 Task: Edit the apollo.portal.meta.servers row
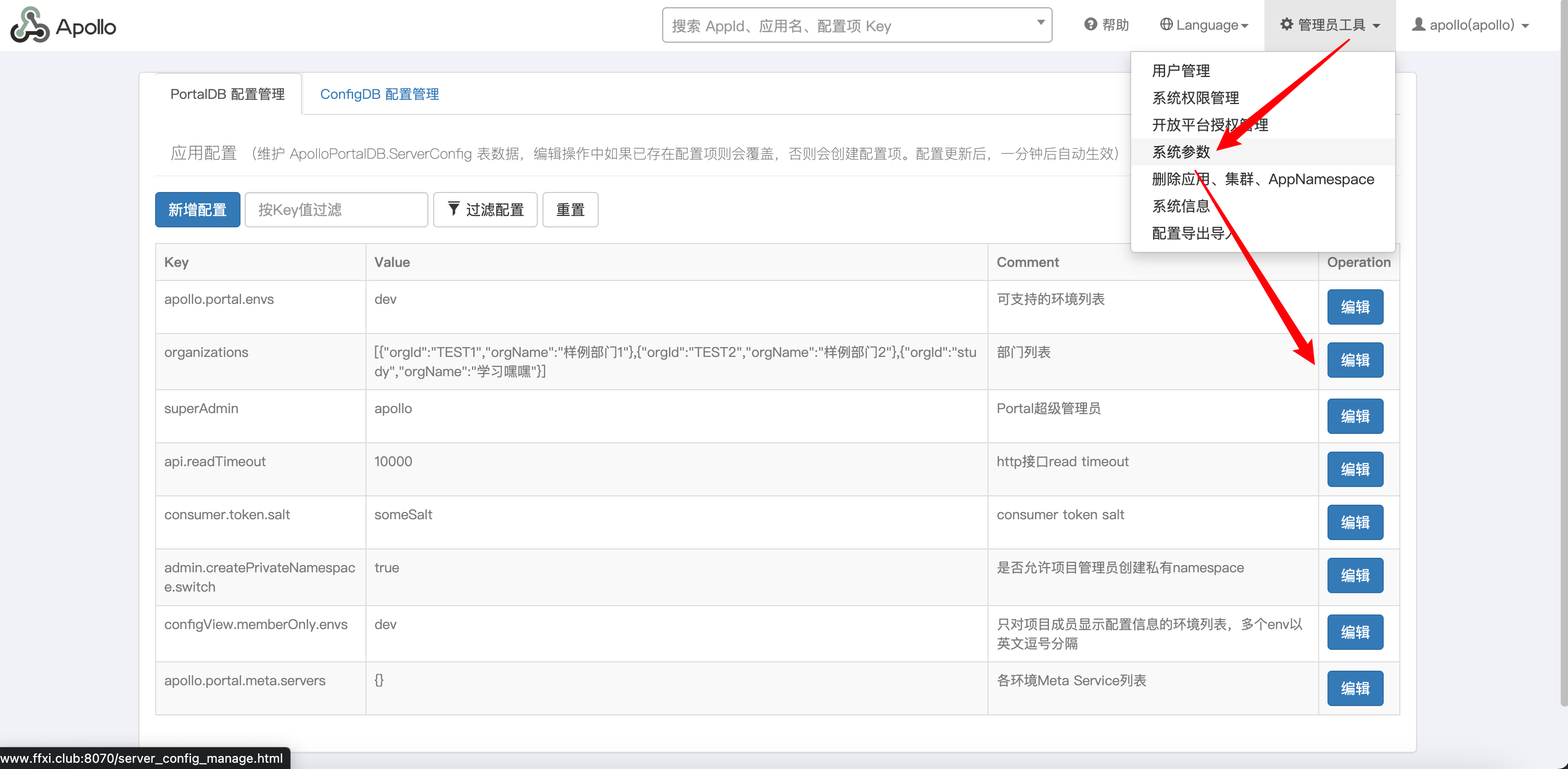pos(1355,688)
